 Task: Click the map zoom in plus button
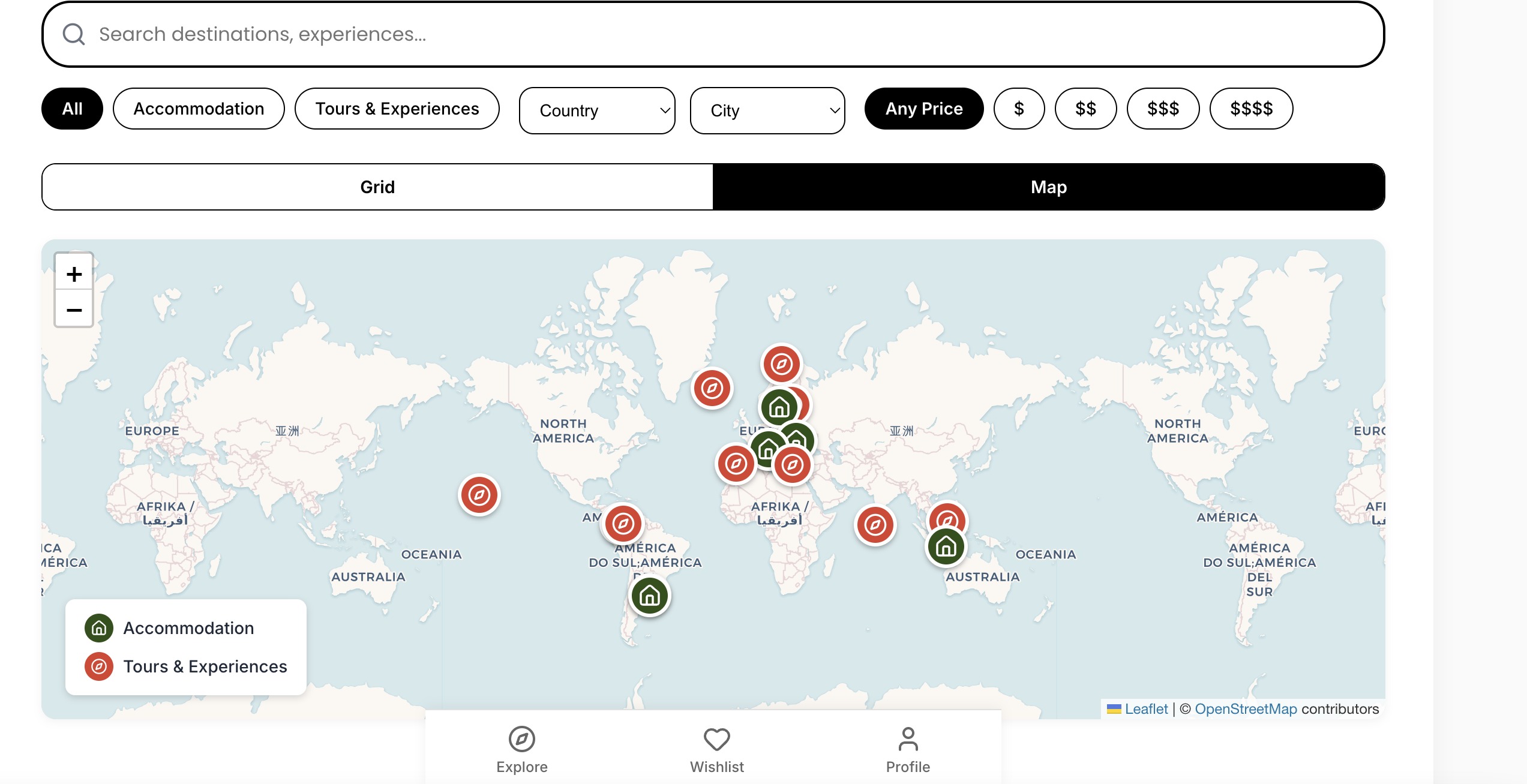[74, 274]
